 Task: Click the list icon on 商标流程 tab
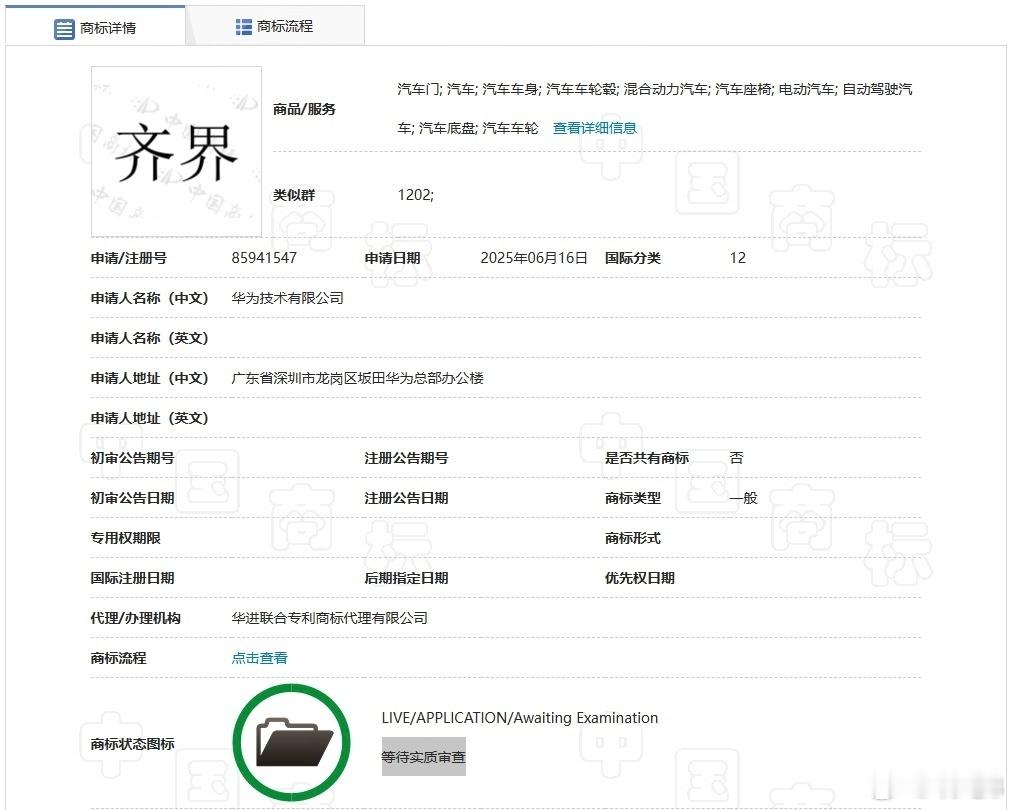coord(242,25)
